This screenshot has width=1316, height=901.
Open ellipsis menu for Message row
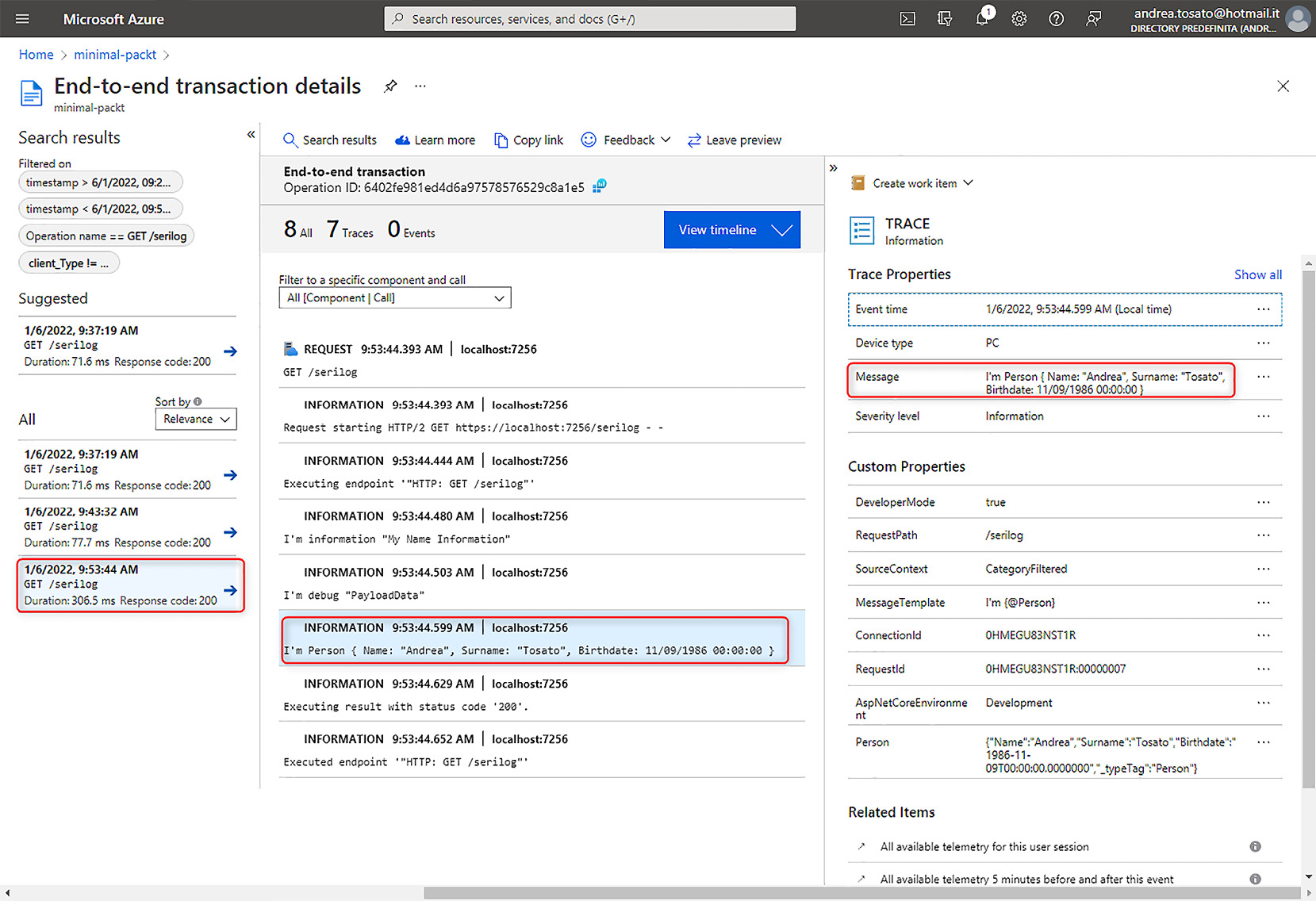click(x=1264, y=377)
